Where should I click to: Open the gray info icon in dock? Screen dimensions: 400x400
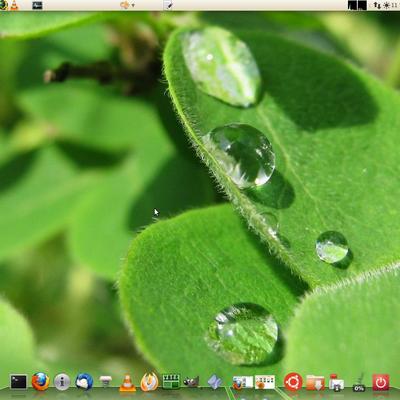click(62, 382)
